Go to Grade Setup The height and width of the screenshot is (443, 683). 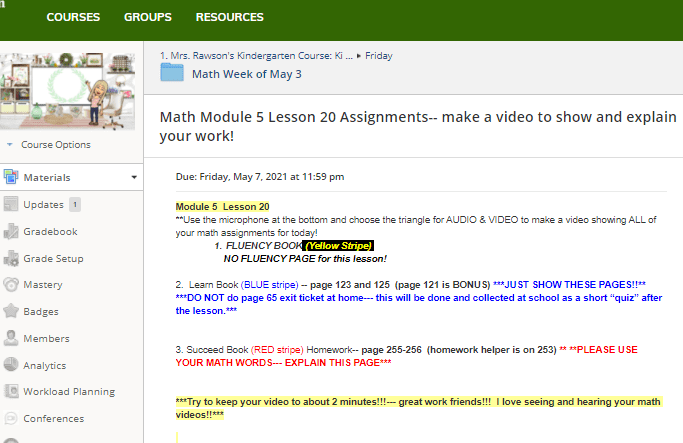54,258
